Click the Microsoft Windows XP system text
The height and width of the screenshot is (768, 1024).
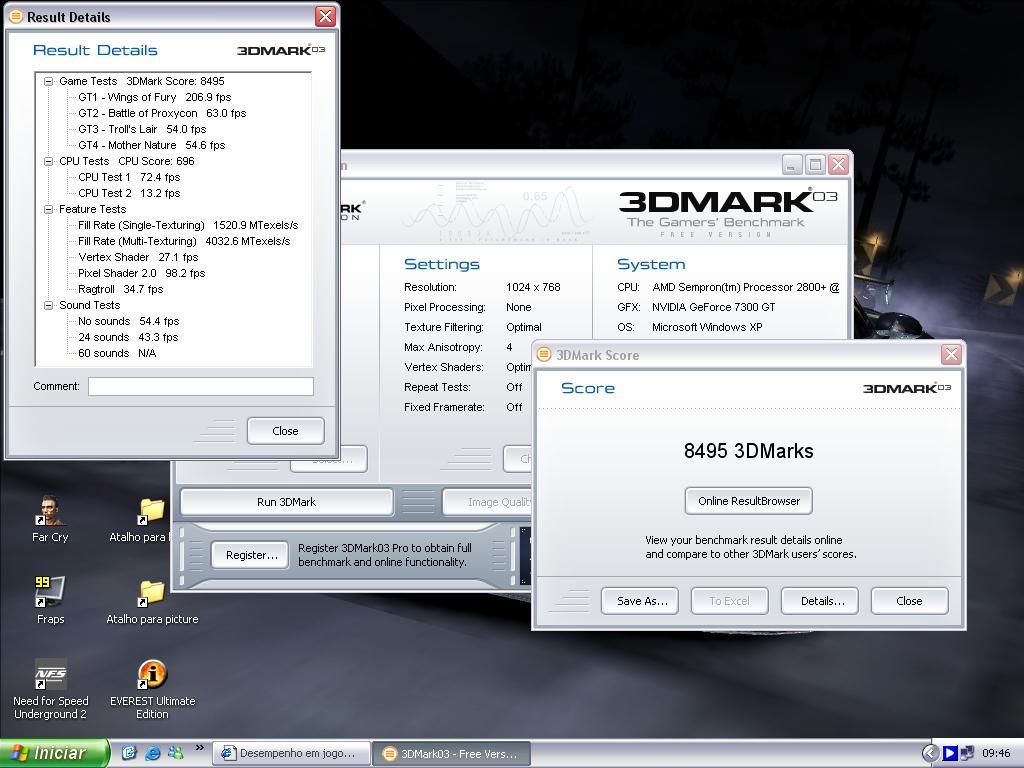pos(707,327)
